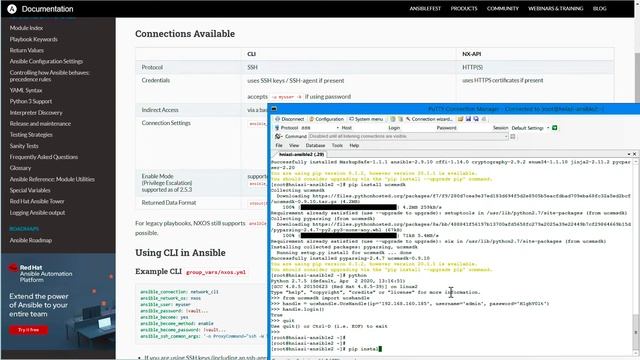
Task: Open the Protocol dropdown in PuTTY
Action: point(338,128)
